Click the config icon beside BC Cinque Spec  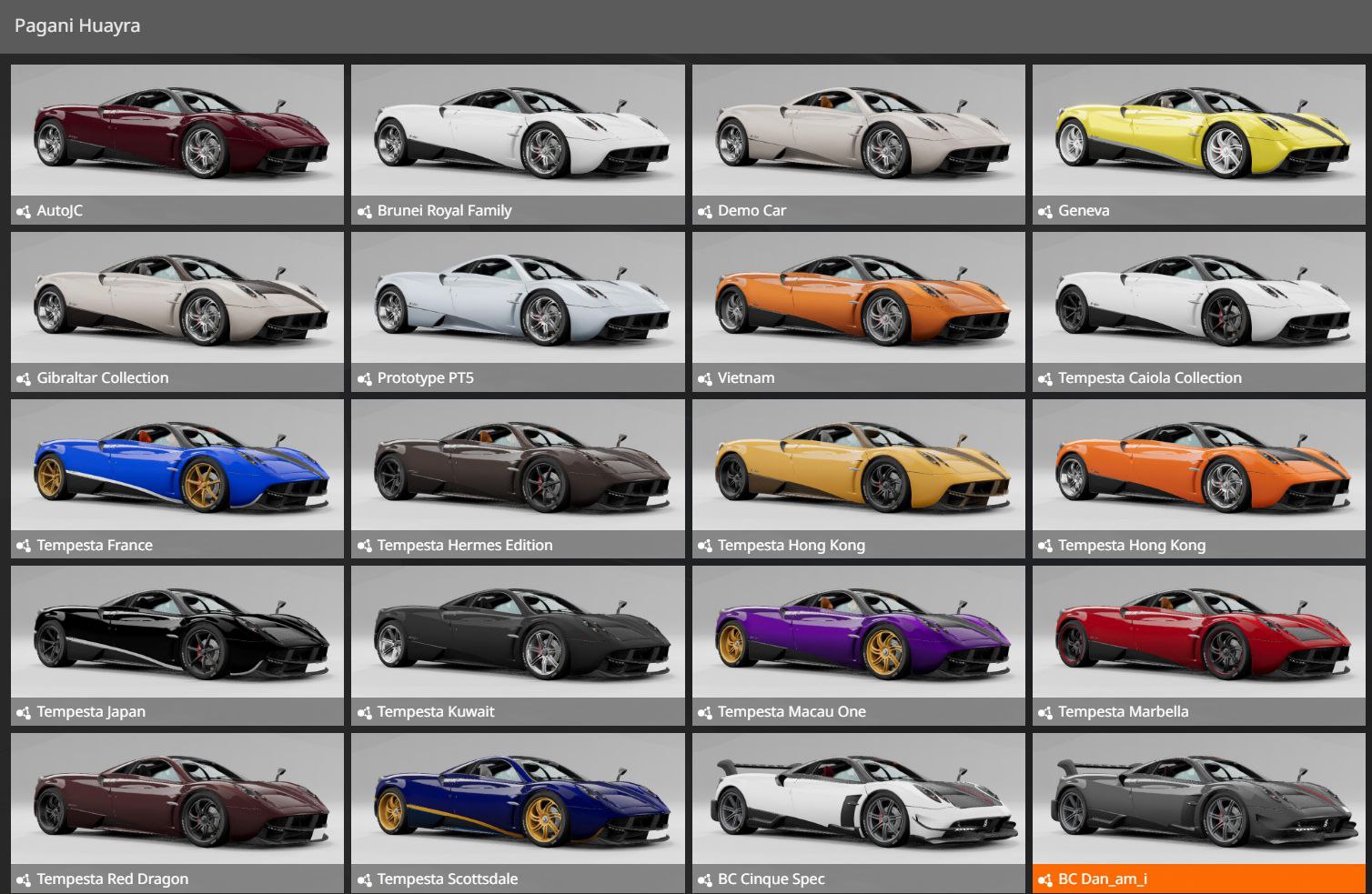point(704,879)
